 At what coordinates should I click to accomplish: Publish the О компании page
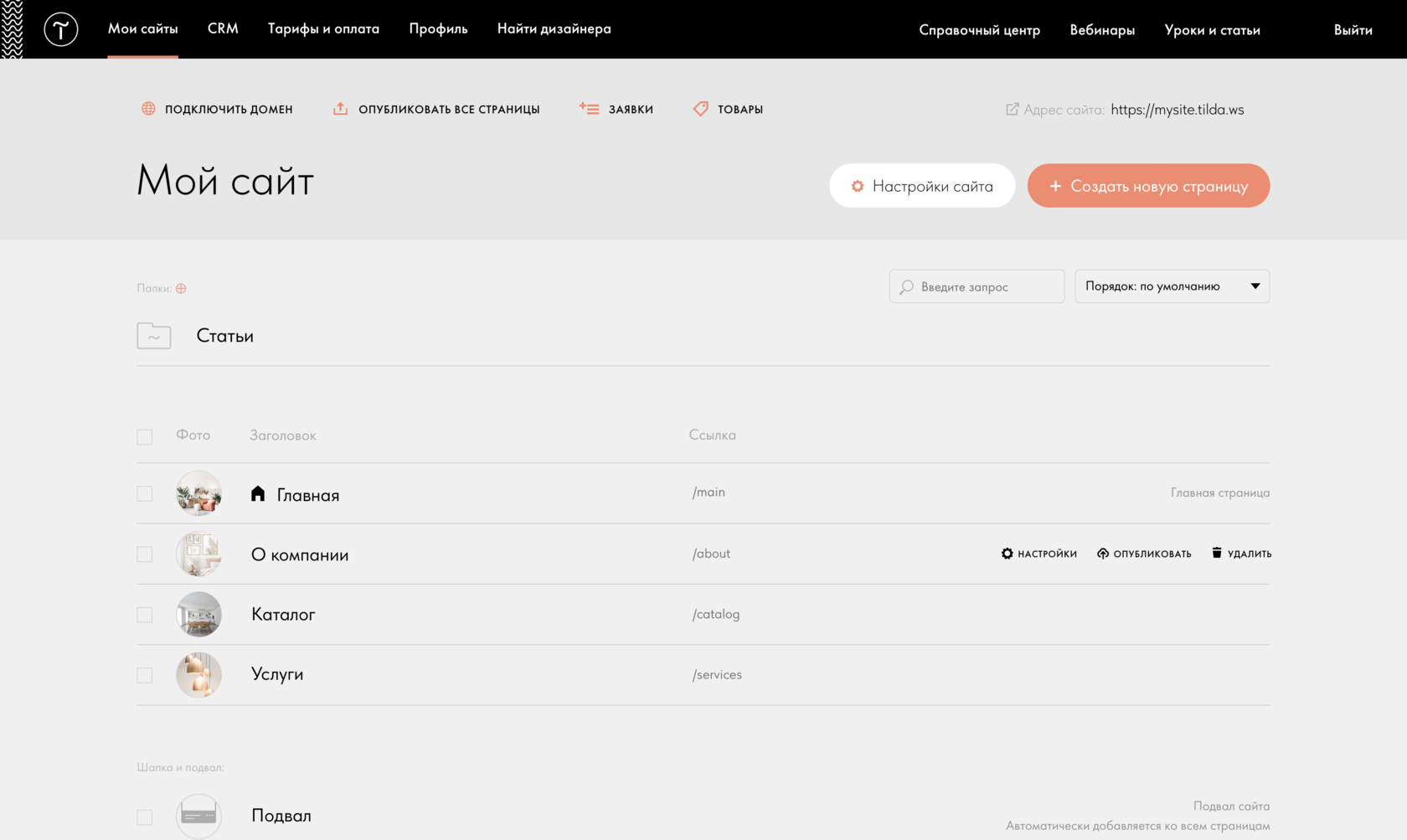coord(1144,554)
